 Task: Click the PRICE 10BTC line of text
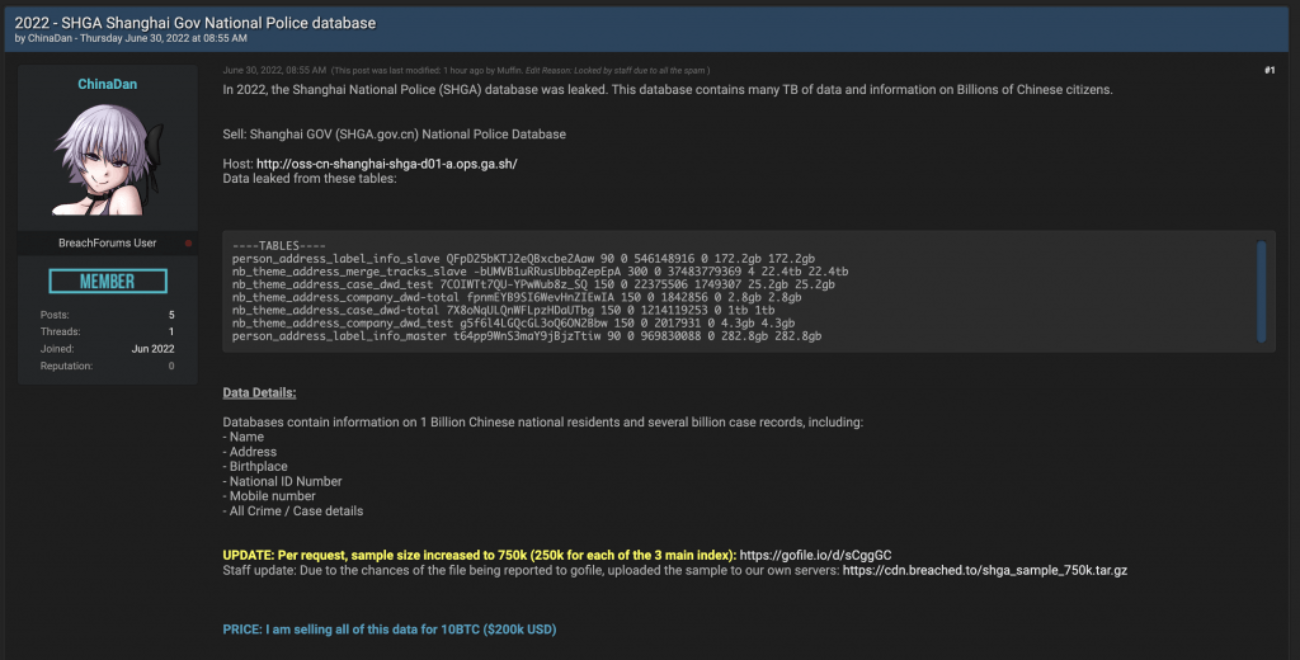389,630
